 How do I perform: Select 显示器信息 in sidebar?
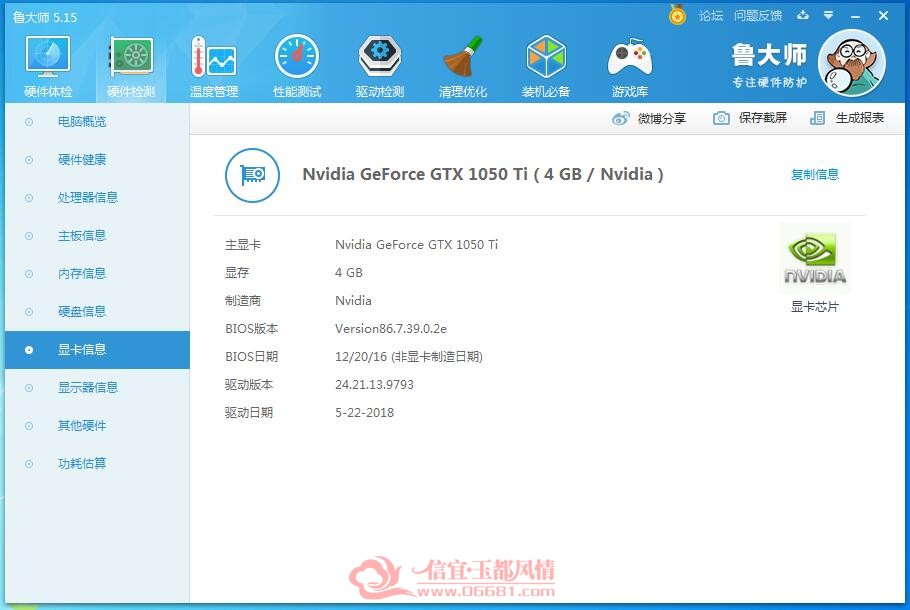[97, 388]
